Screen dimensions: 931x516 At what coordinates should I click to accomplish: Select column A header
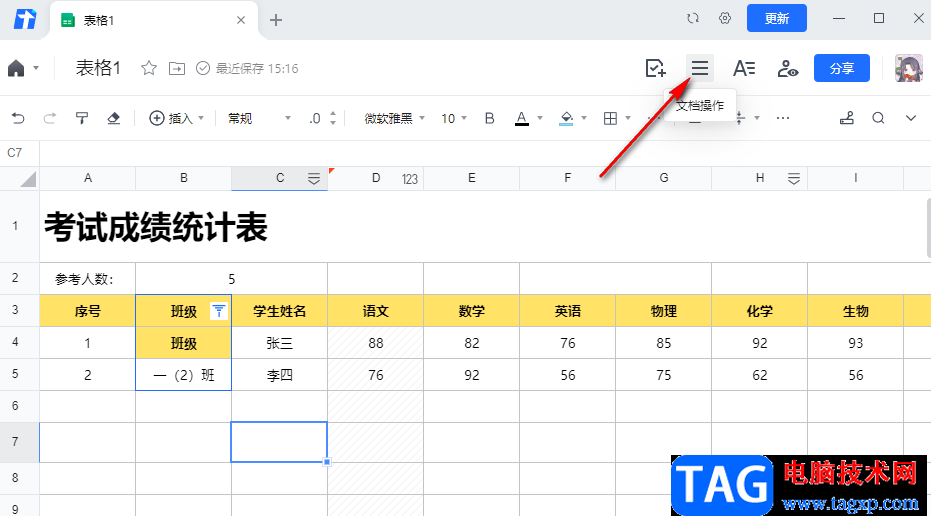point(88,178)
